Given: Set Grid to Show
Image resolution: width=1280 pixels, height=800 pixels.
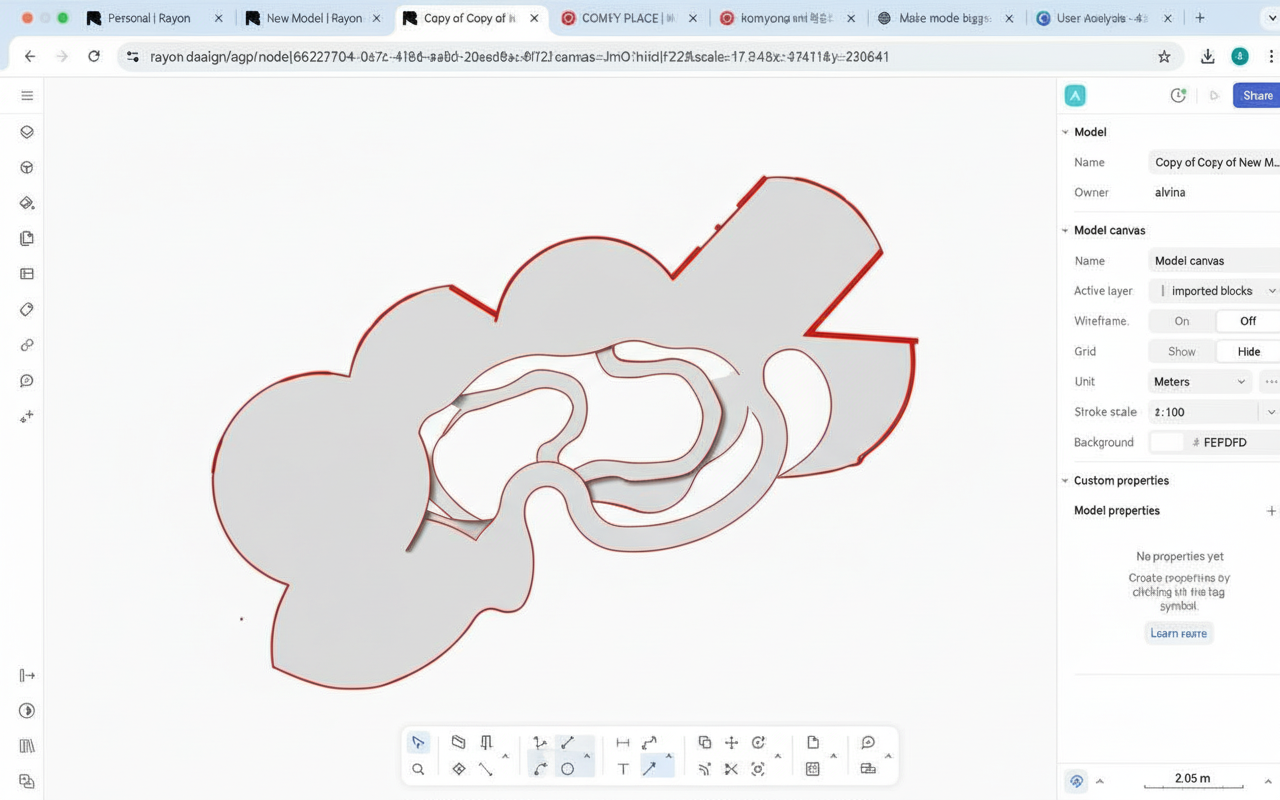Looking at the screenshot, I should (x=1182, y=351).
